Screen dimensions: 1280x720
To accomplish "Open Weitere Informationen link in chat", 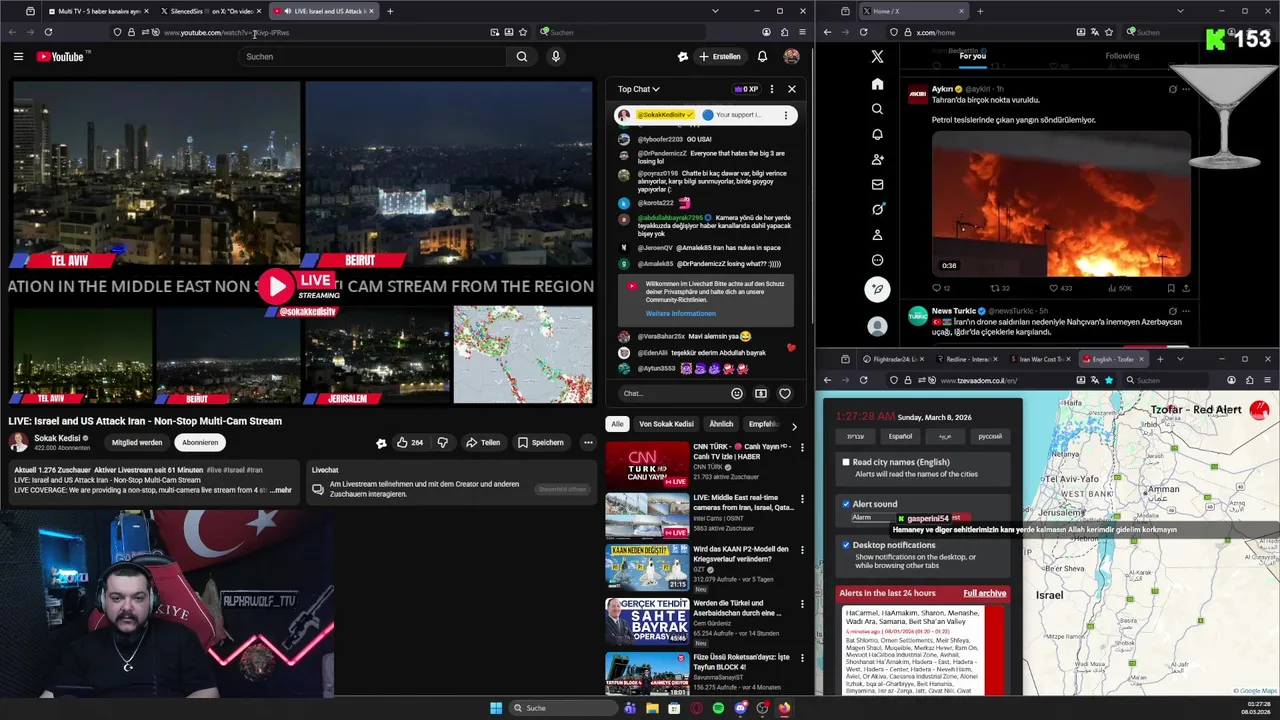I will click(x=680, y=314).
